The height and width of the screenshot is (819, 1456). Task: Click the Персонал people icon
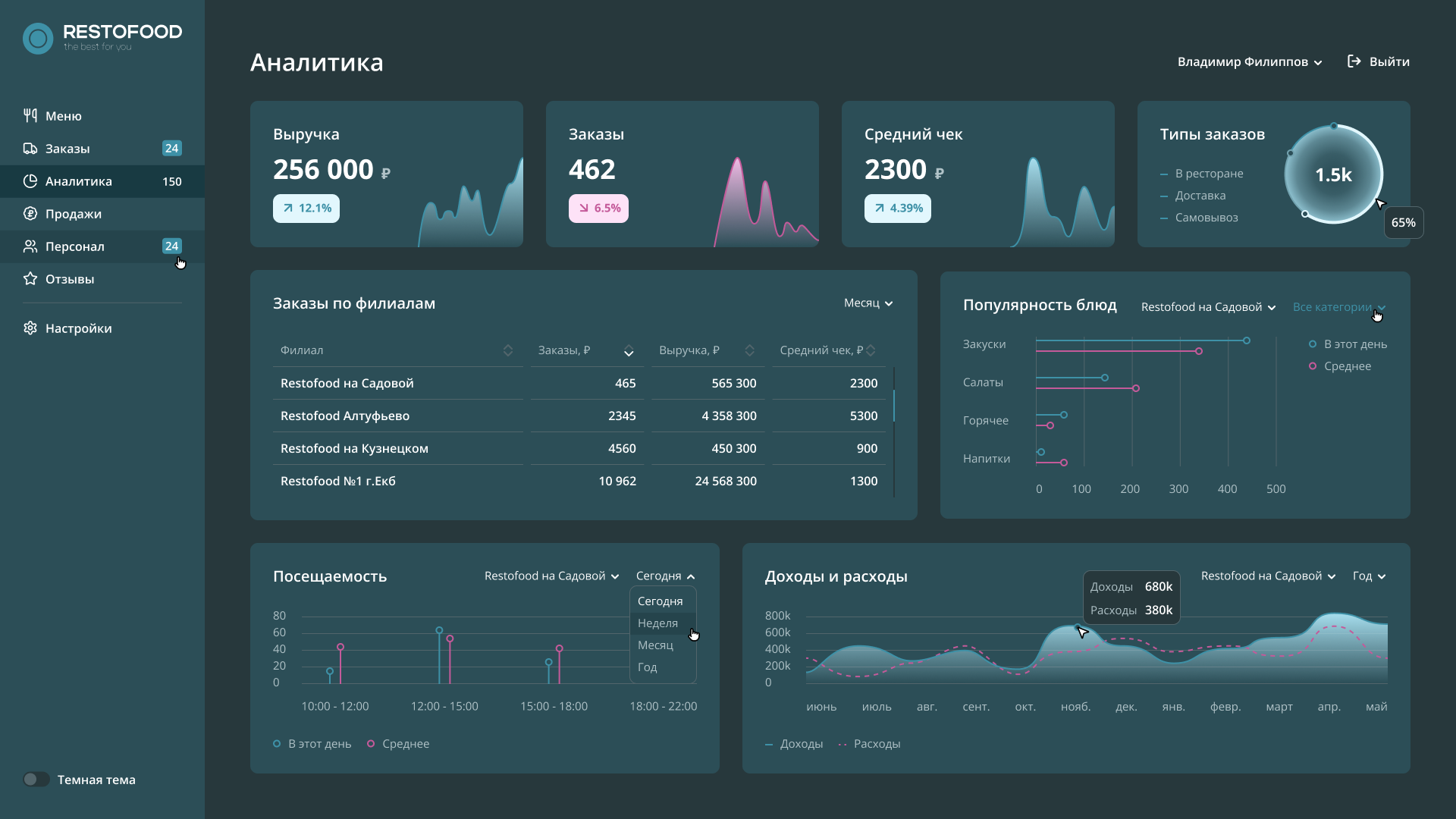[30, 246]
